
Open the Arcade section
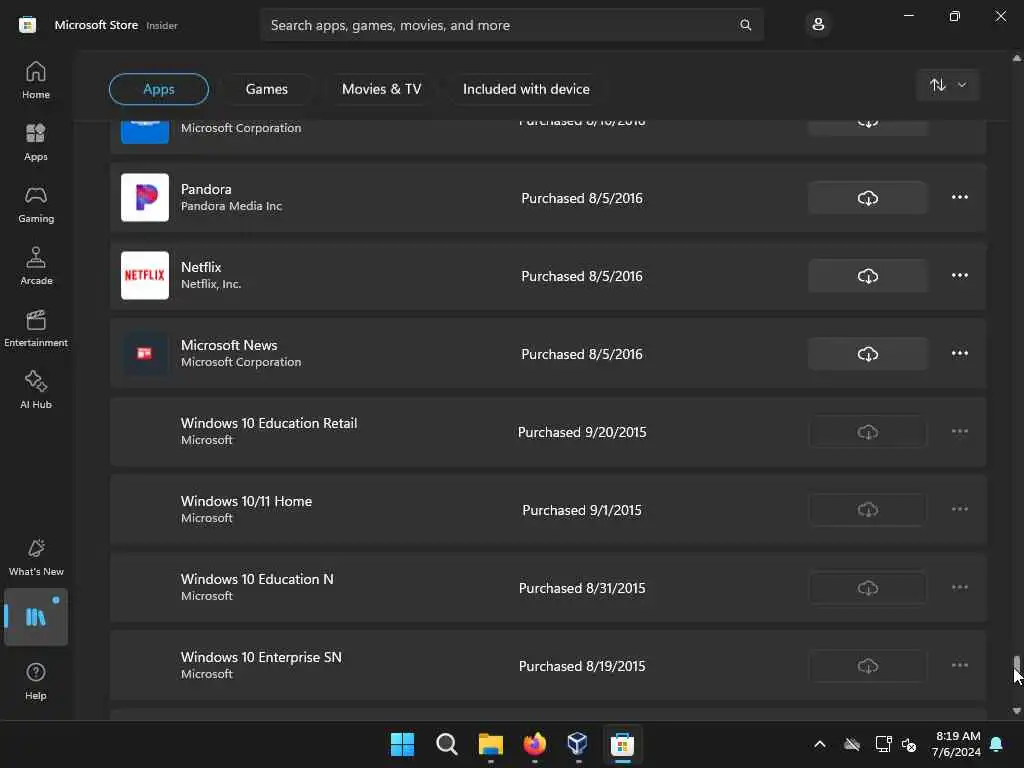[36, 266]
